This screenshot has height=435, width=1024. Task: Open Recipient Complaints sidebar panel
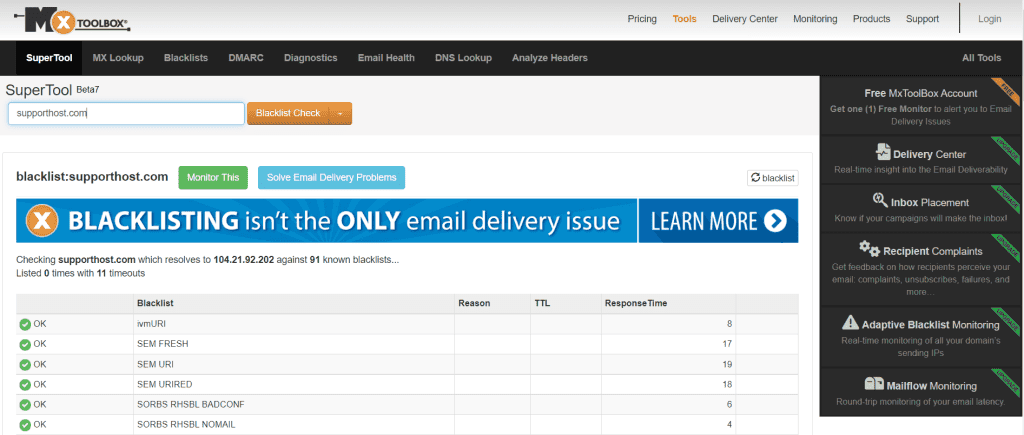point(921,269)
